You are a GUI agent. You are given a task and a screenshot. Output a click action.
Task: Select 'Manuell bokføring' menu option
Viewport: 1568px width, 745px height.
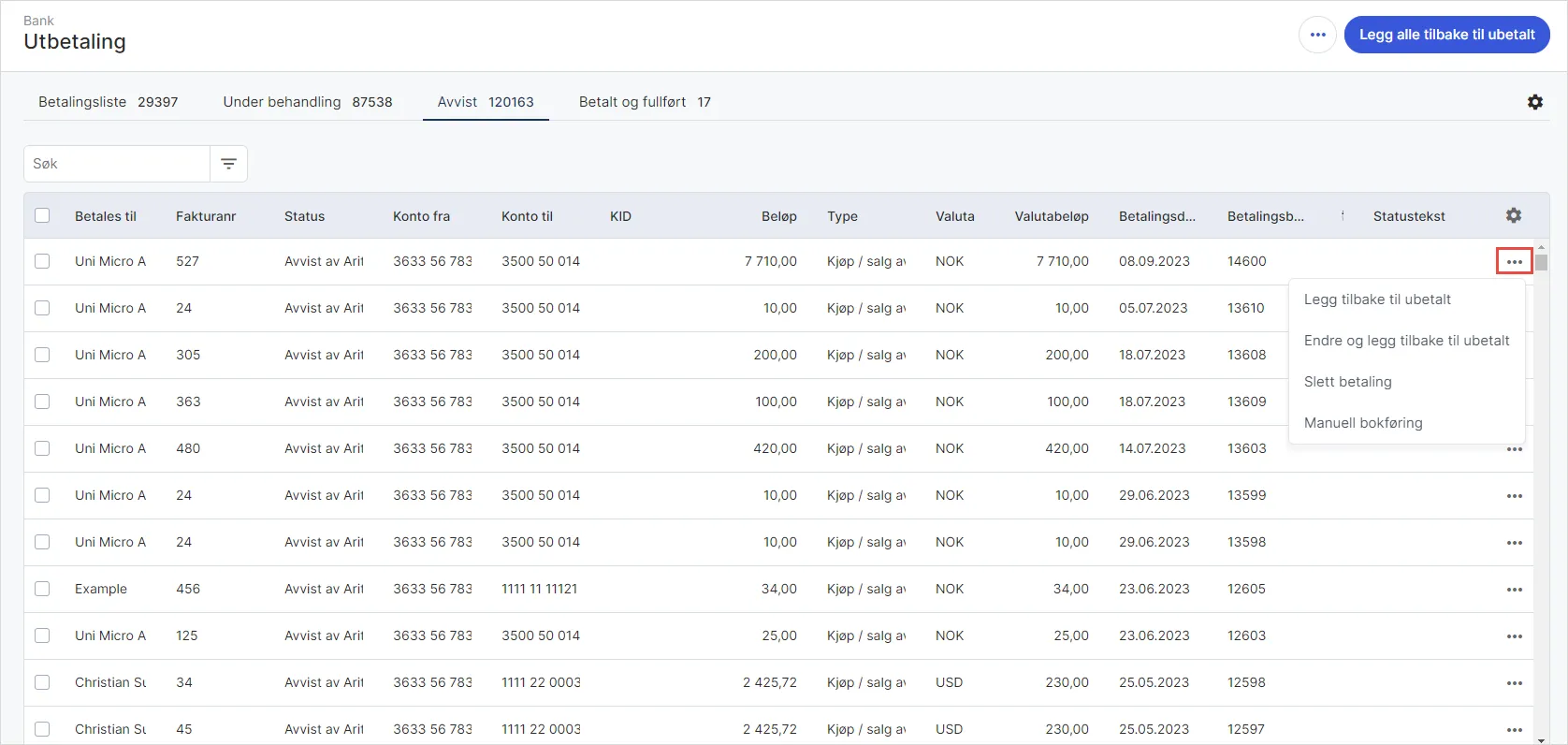click(x=1362, y=423)
